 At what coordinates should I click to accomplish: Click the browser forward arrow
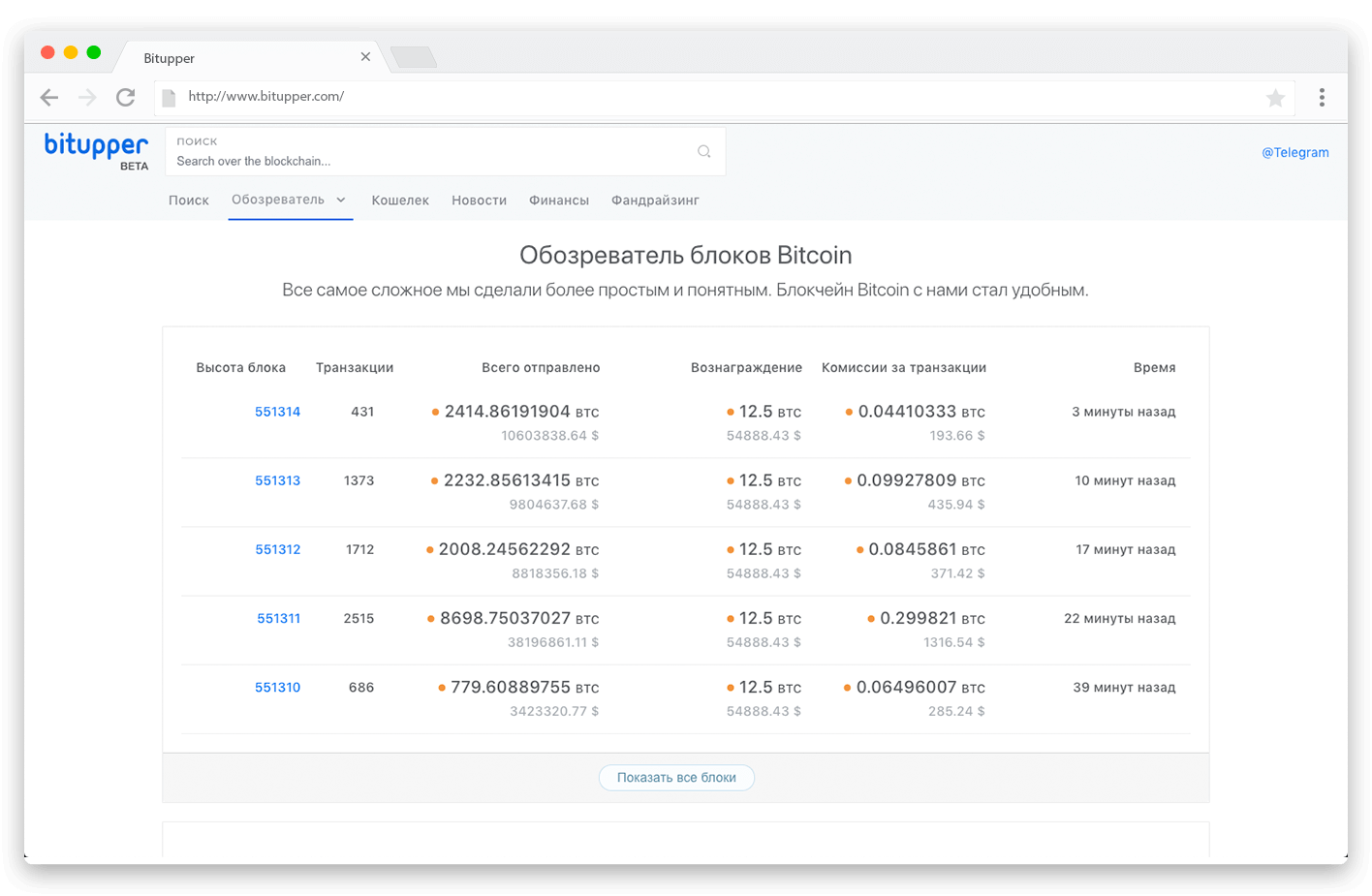point(87,97)
